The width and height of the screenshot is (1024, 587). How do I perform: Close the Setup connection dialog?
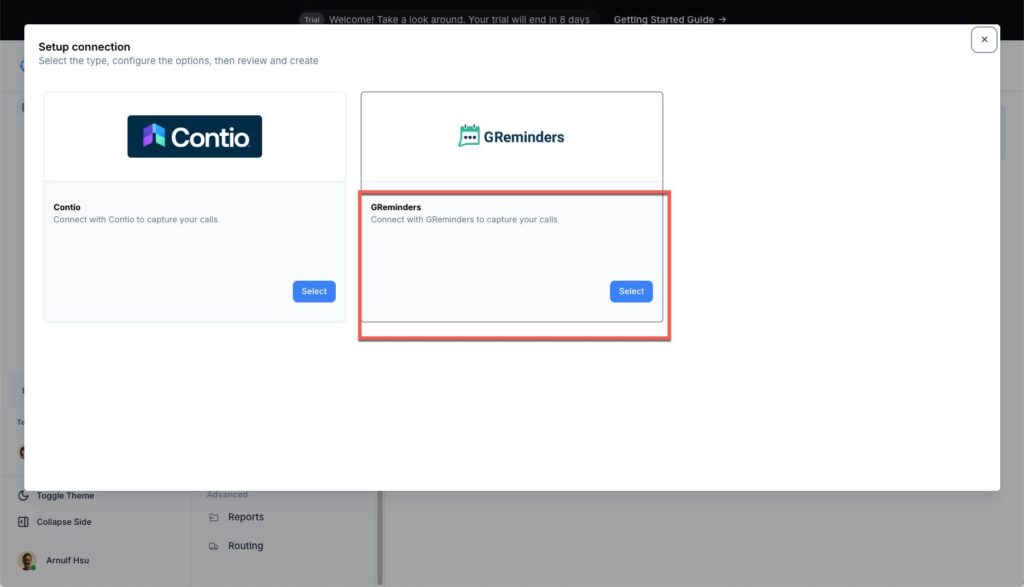[984, 40]
